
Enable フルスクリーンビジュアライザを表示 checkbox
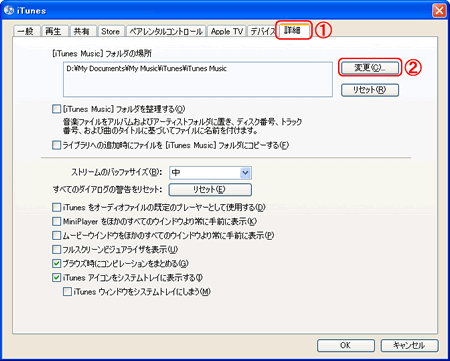click(x=57, y=249)
